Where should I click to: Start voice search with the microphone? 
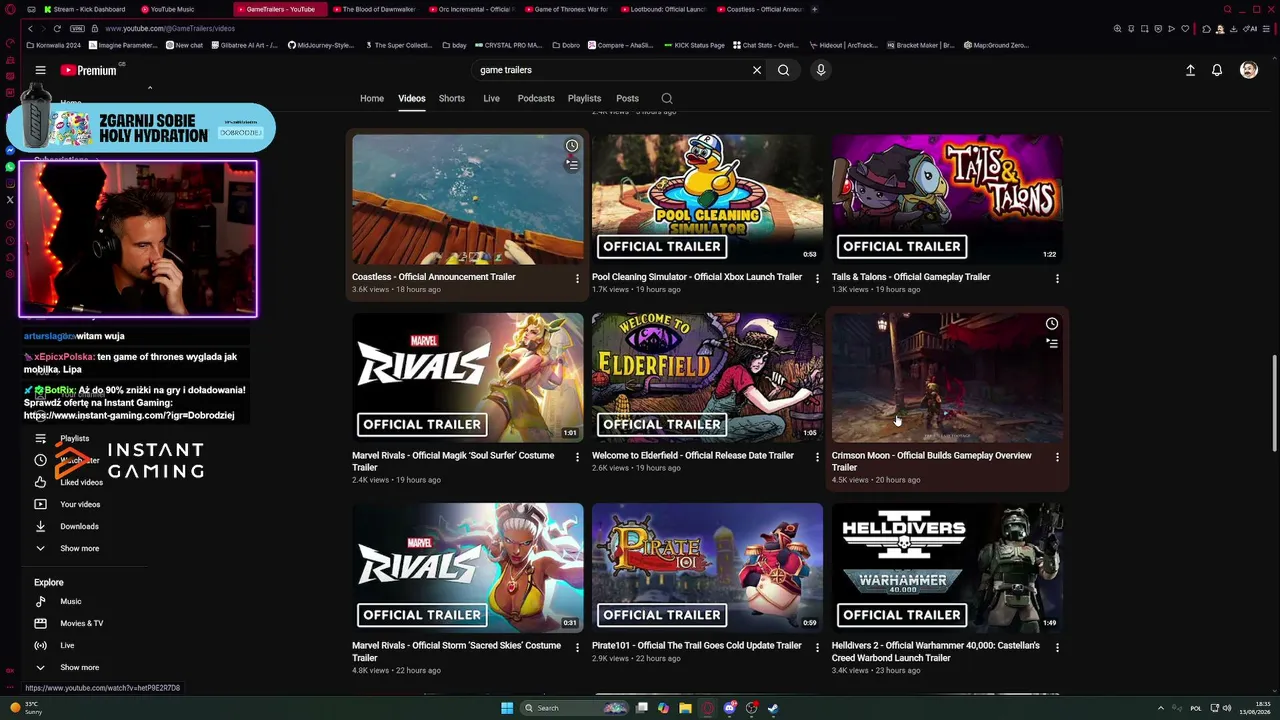pos(820,70)
